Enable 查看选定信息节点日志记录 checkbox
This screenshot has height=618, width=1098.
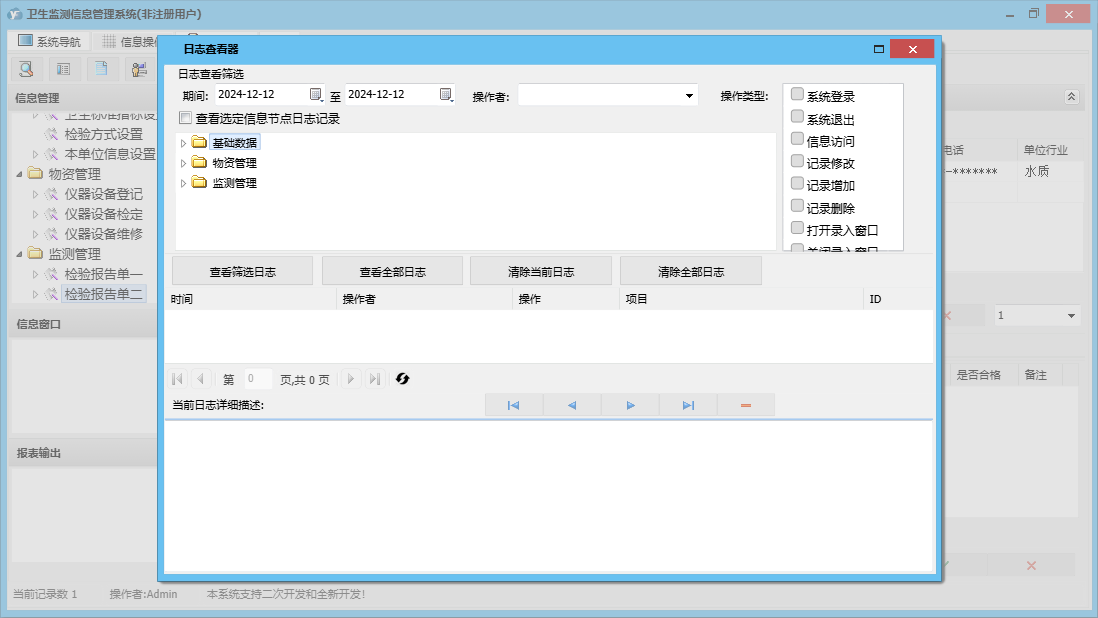[185, 118]
